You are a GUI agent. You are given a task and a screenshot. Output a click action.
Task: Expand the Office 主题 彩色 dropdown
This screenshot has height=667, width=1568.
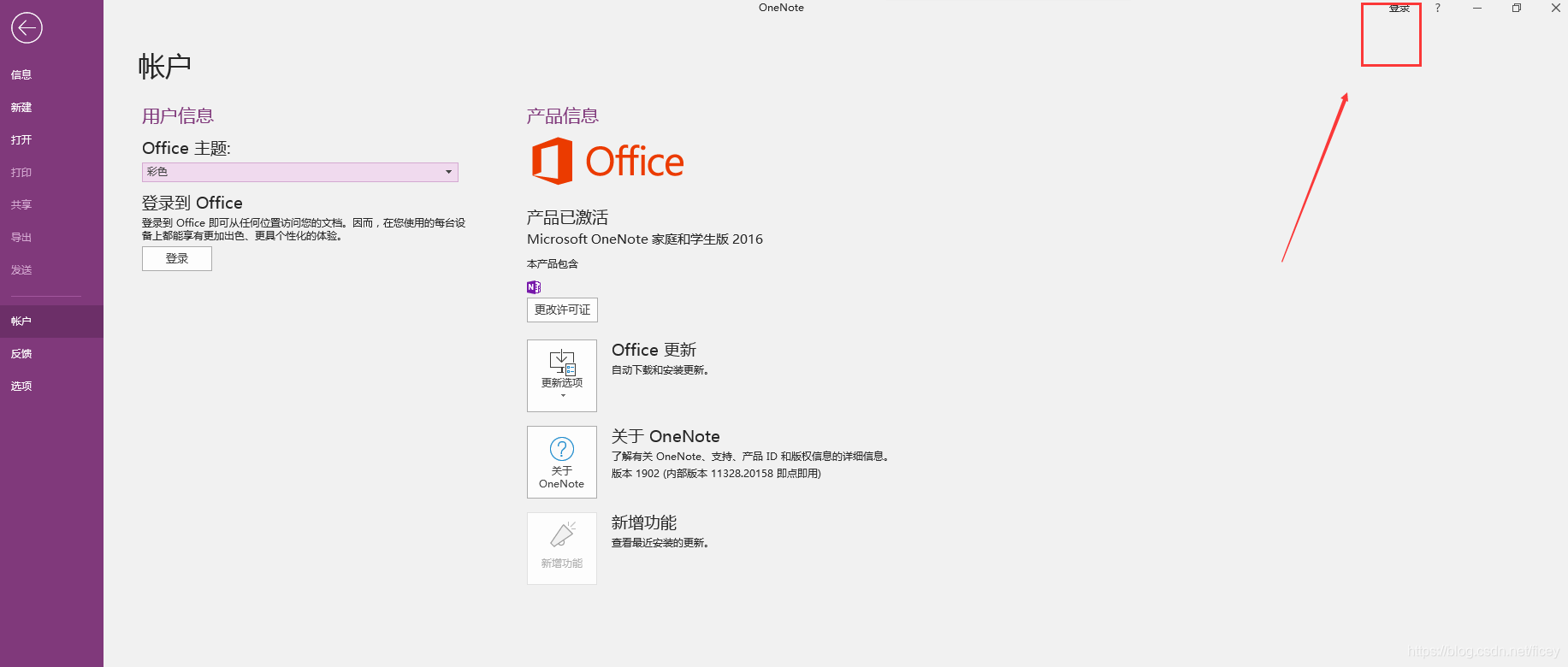(300, 172)
